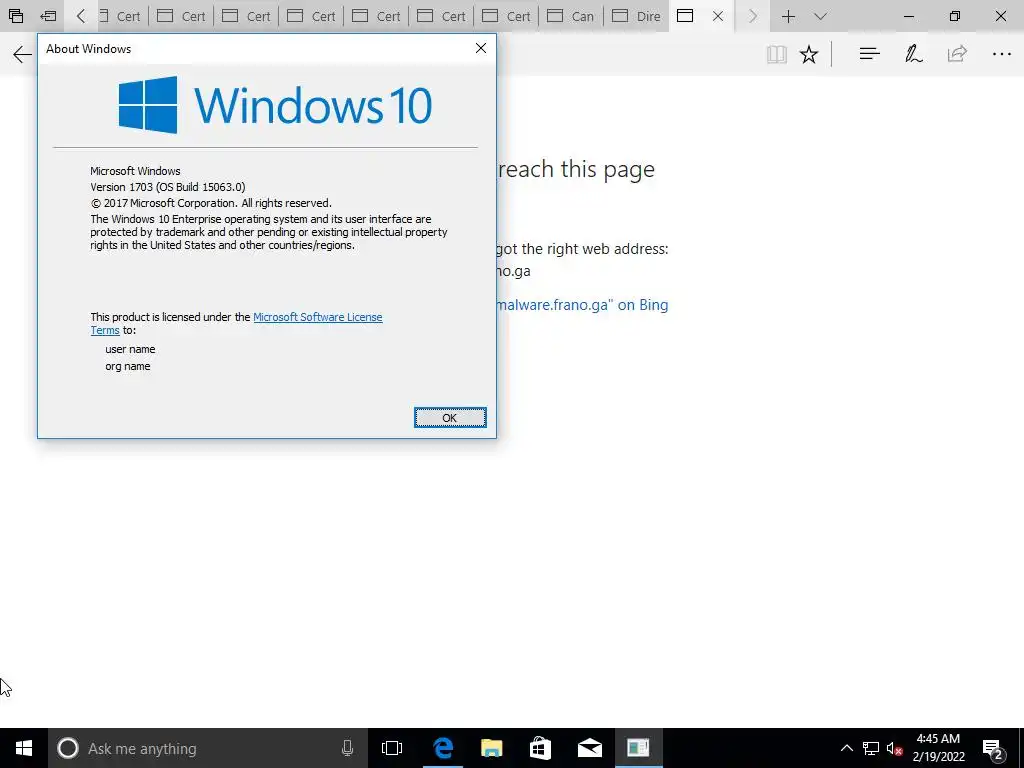Open Task View from the taskbar

pyautogui.click(x=392, y=748)
